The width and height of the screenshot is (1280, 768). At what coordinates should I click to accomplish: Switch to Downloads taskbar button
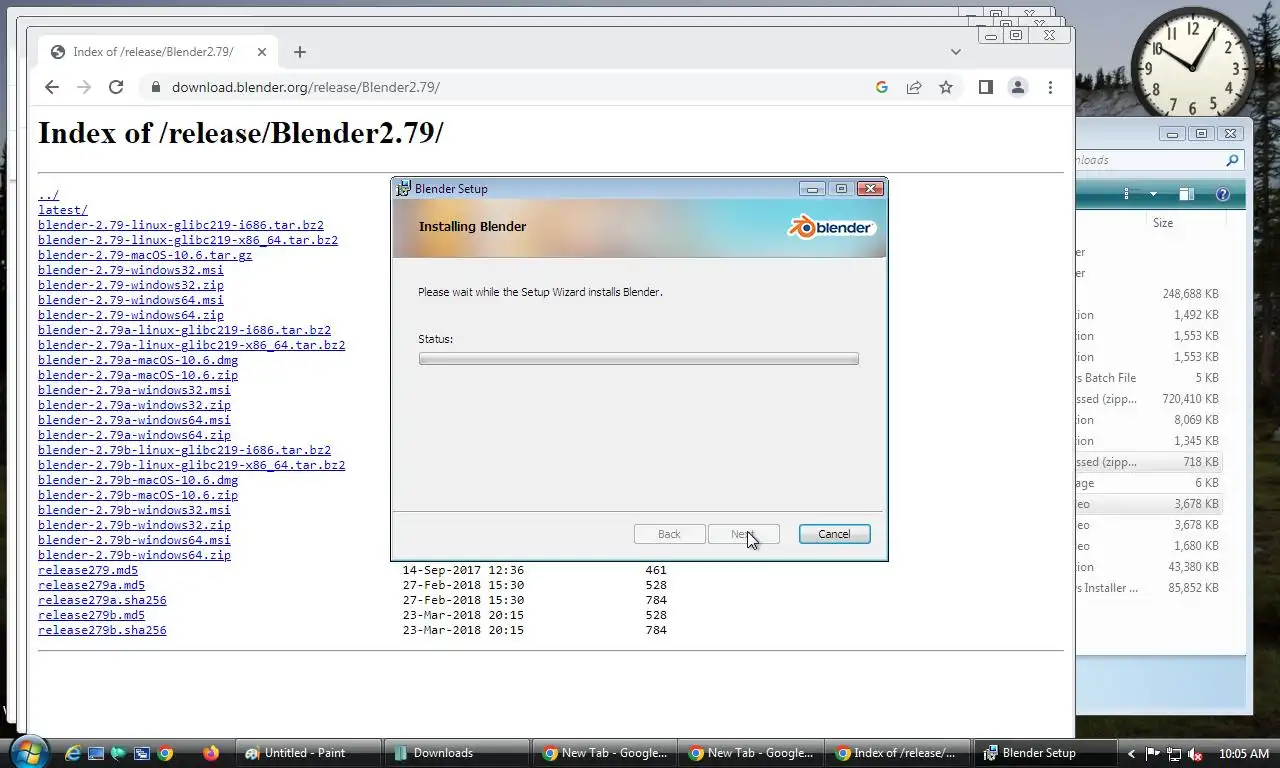pos(455,753)
